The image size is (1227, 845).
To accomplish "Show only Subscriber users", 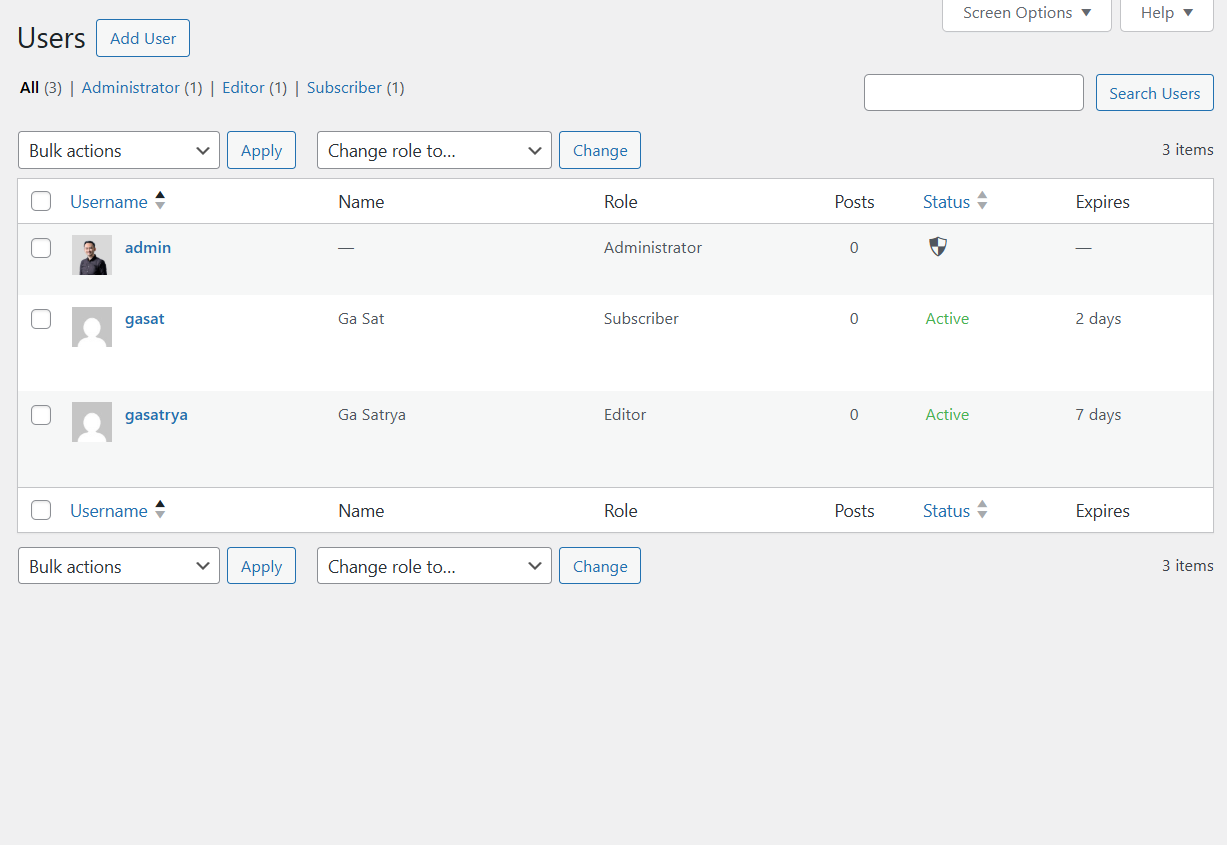I will [344, 87].
